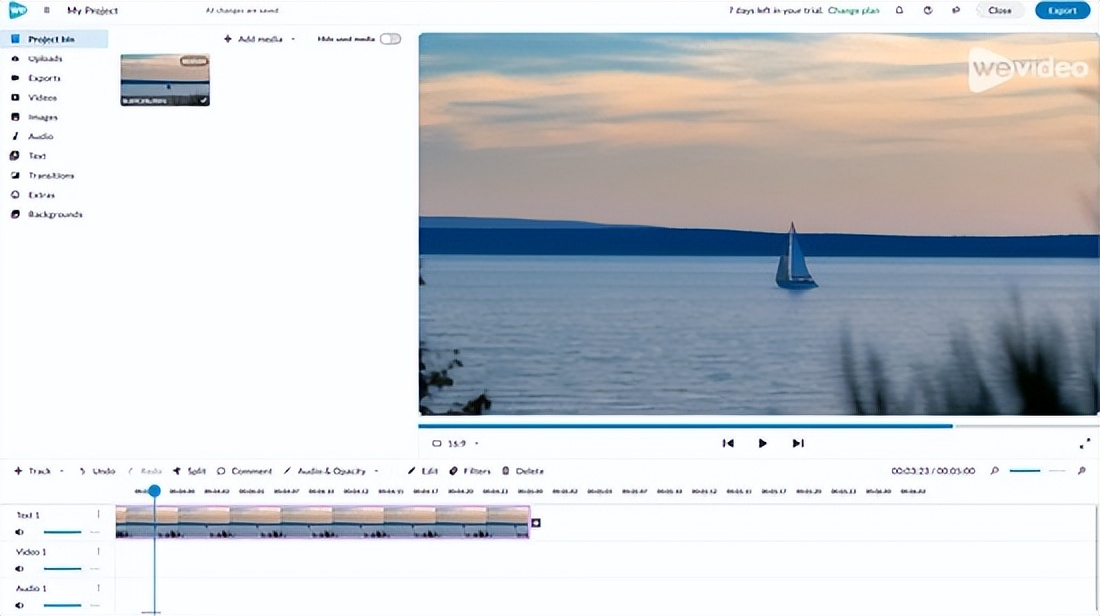This screenshot has height=616, width=1100.
Task: Adjust the Video 1 track volume slider
Action: click(71, 569)
